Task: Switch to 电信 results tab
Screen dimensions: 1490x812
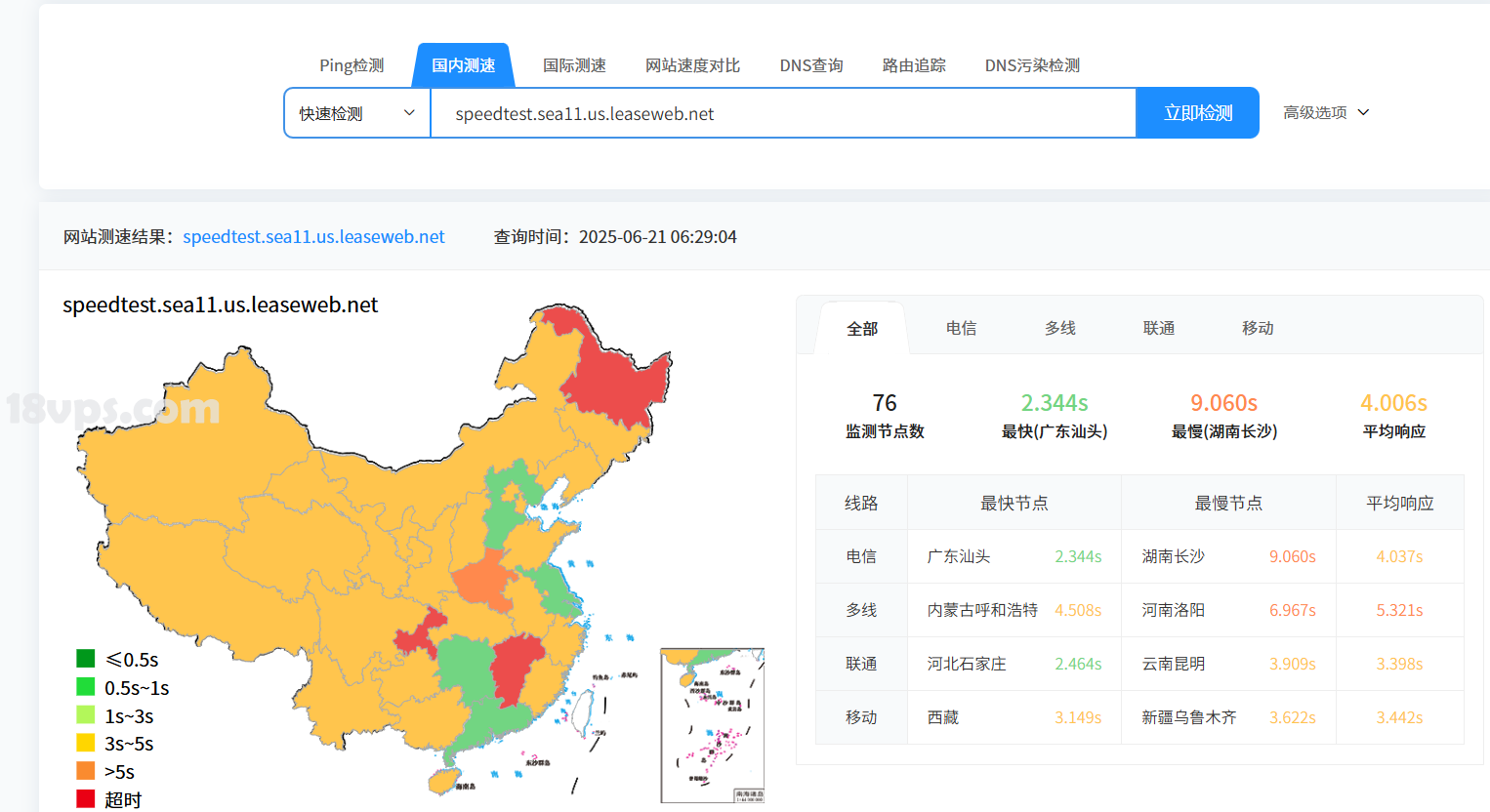Action: point(962,328)
